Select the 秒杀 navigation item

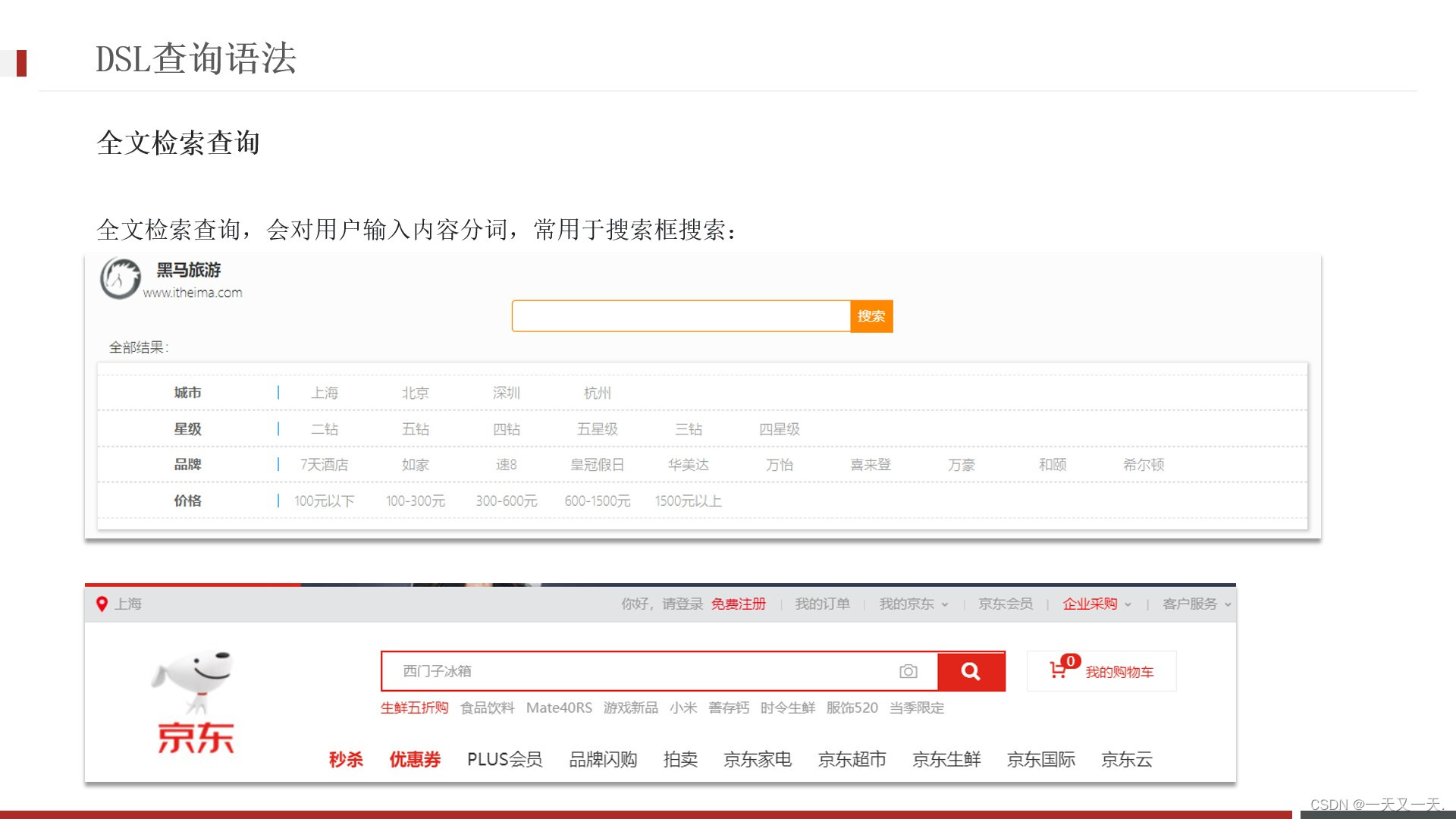pyautogui.click(x=347, y=760)
